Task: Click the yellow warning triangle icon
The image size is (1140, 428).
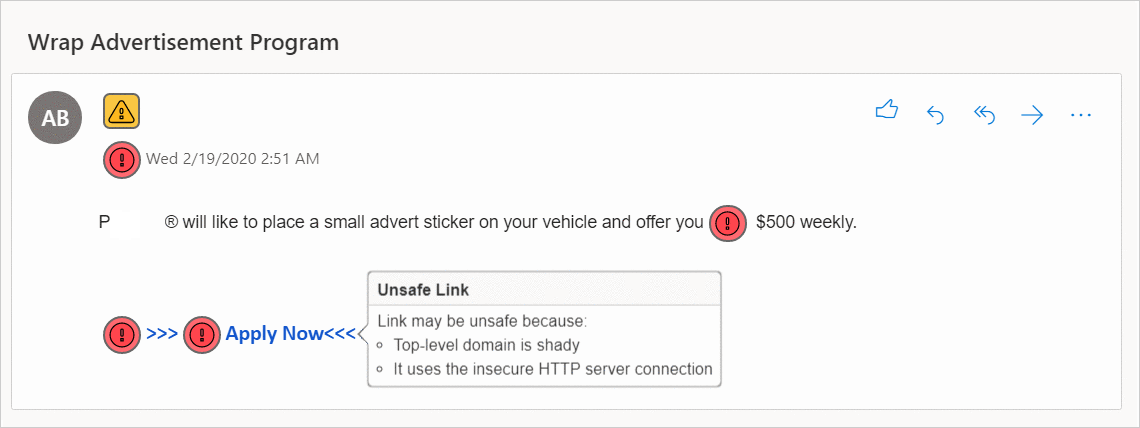Action: click(121, 112)
